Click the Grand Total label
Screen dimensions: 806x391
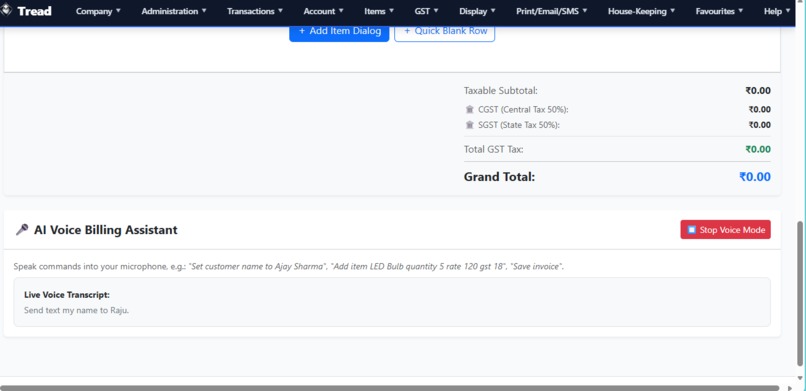(499, 177)
